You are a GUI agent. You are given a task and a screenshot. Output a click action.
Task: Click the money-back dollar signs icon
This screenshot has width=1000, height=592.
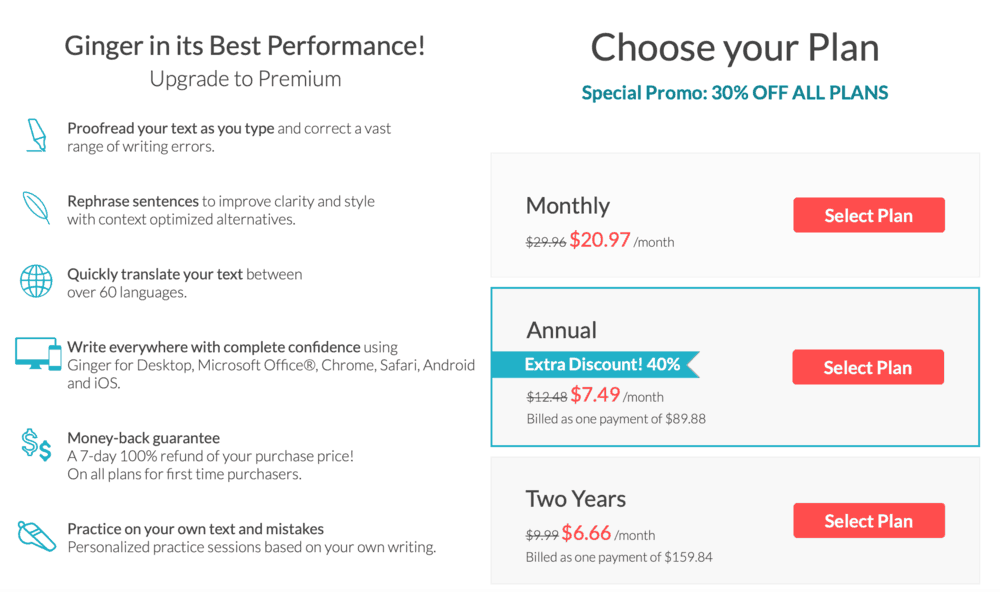pyautogui.click(x=36, y=445)
